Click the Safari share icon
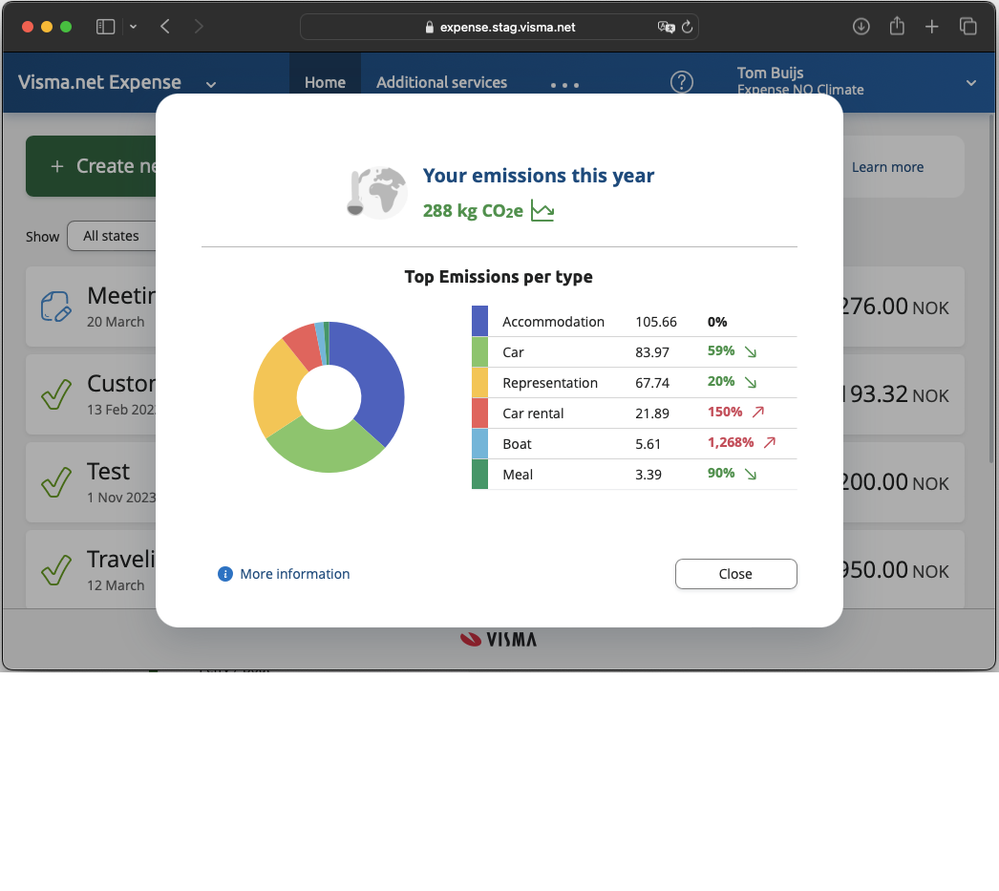This screenshot has height=891, width=999. (x=896, y=26)
